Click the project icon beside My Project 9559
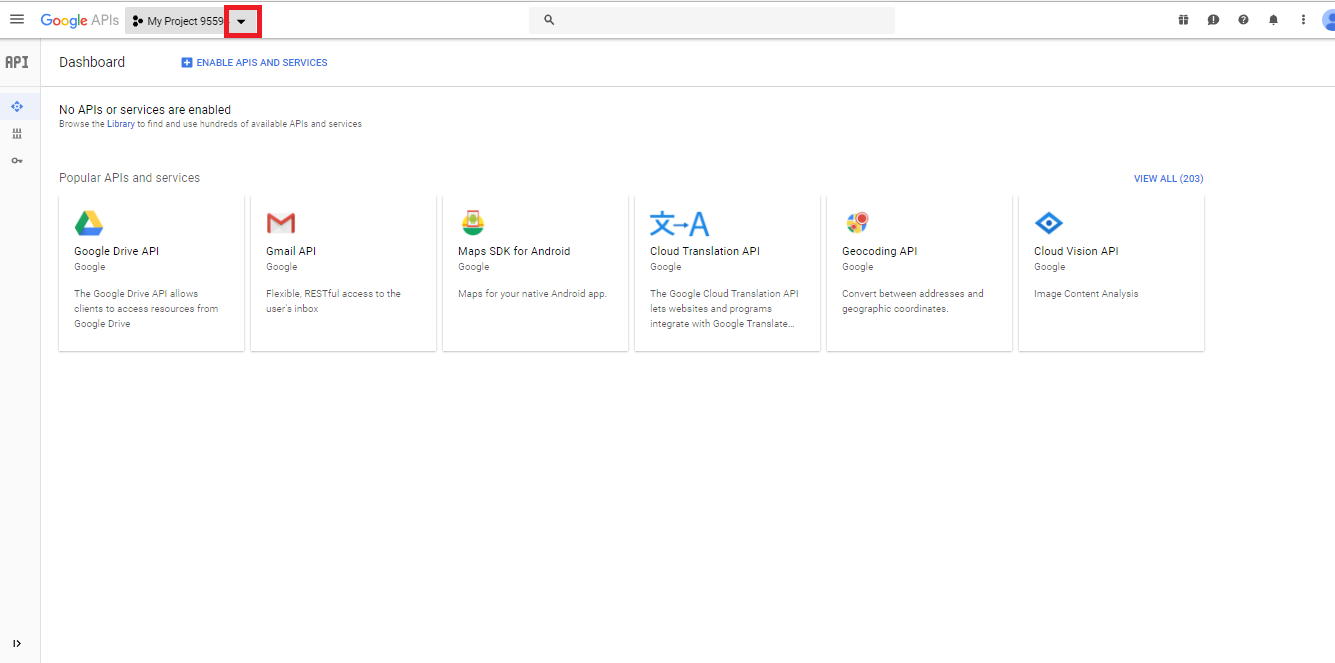The image size is (1335, 663). point(138,21)
